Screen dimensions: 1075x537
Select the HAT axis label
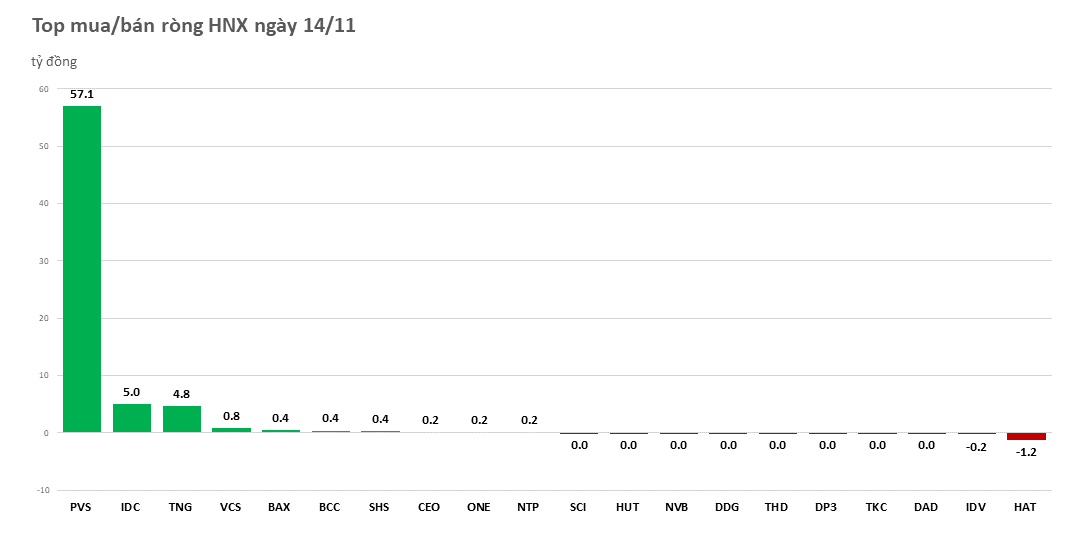coord(1025,507)
